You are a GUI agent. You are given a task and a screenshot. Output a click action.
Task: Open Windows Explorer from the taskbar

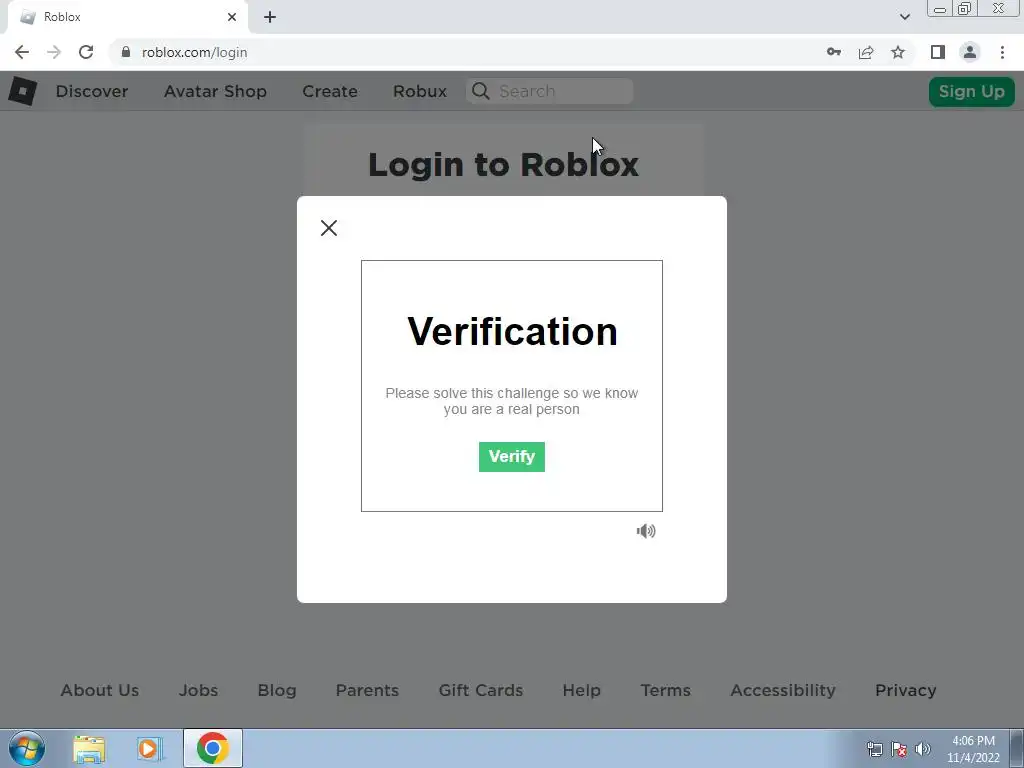point(89,749)
